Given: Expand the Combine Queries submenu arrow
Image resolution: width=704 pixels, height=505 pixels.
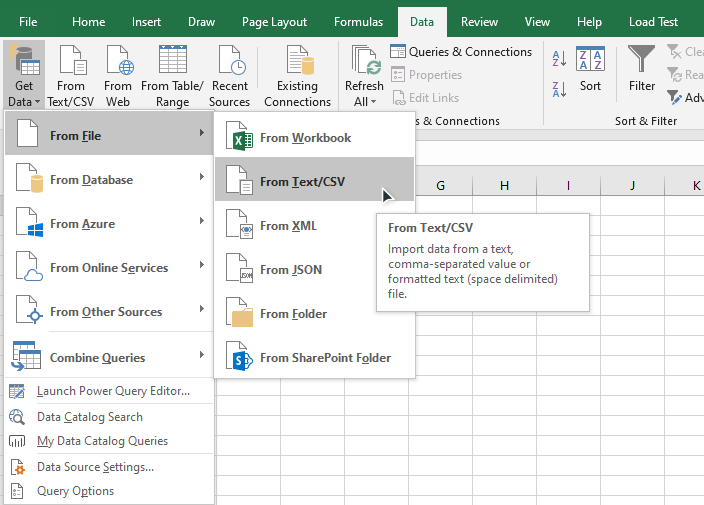Looking at the screenshot, I should coord(202,355).
